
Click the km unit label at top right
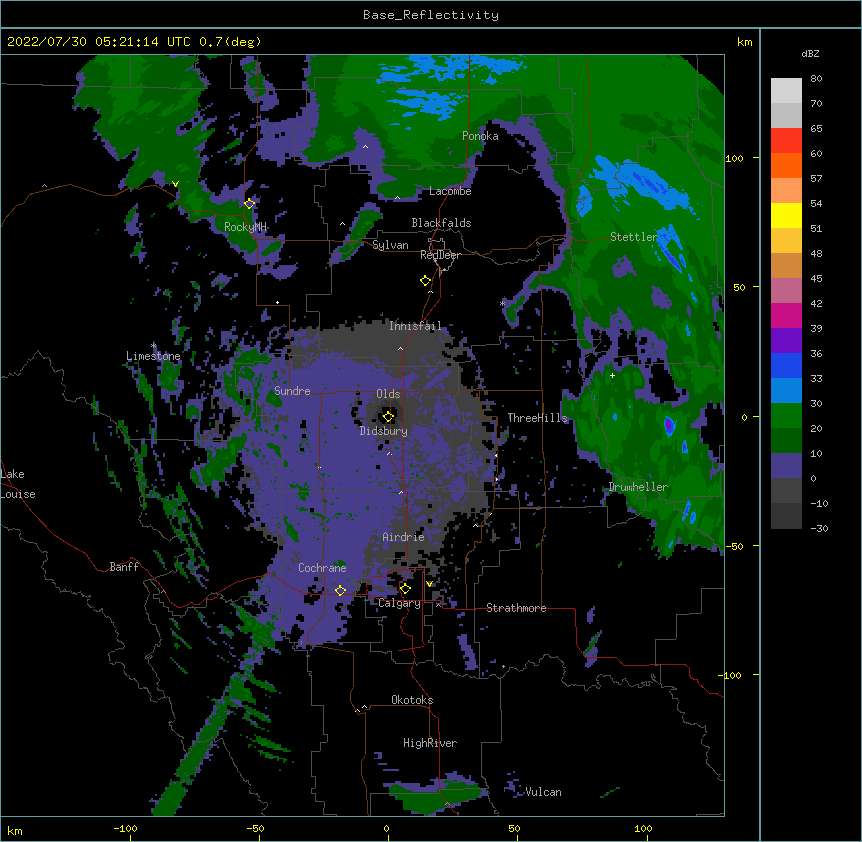(x=744, y=42)
